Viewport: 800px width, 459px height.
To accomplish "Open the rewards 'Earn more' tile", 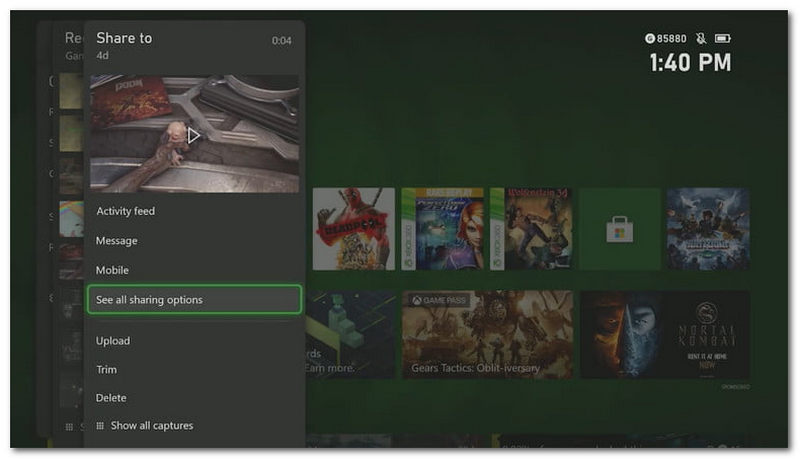I will click(x=351, y=335).
